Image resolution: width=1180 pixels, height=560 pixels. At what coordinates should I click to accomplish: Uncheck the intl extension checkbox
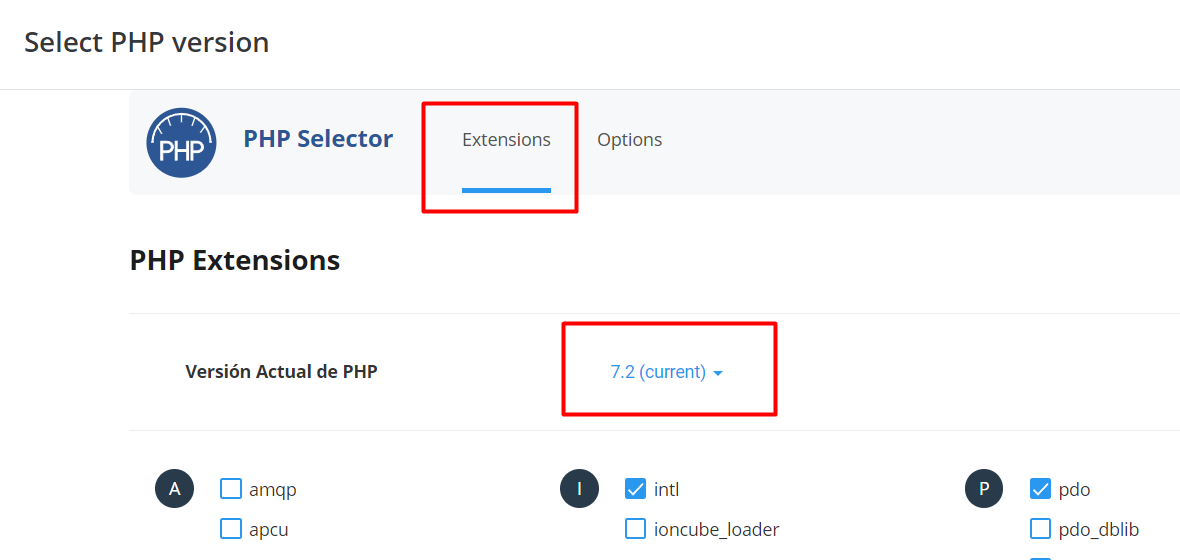click(636, 489)
